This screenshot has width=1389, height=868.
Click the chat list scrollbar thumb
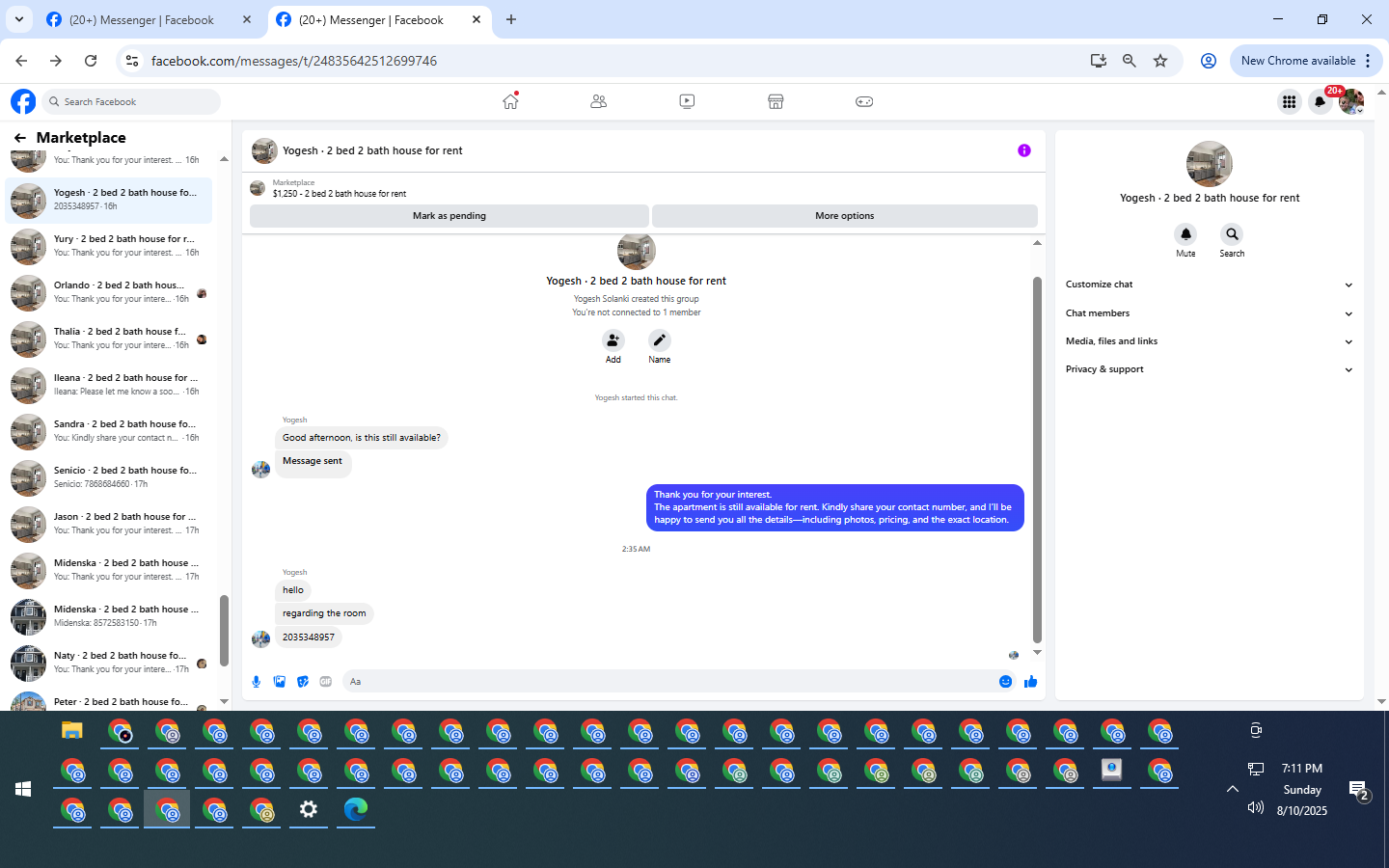click(x=224, y=631)
